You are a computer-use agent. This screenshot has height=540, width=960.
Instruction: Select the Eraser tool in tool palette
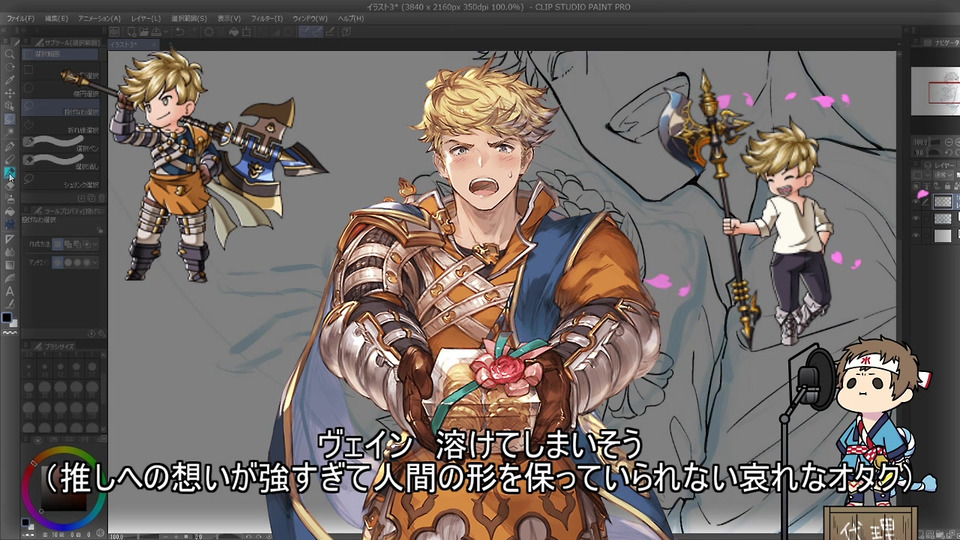tap(9, 186)
